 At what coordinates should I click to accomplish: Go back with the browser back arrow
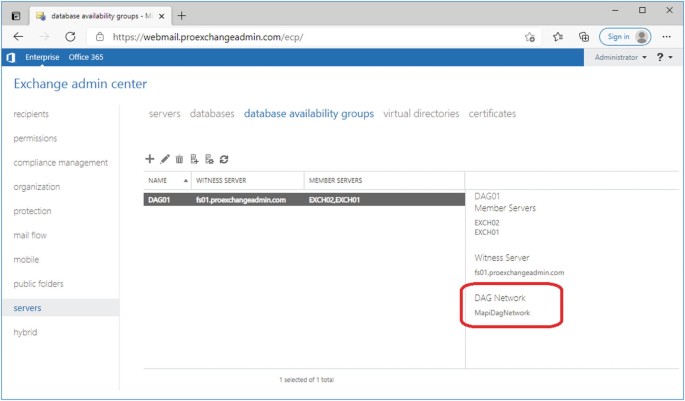click(18, 37)
